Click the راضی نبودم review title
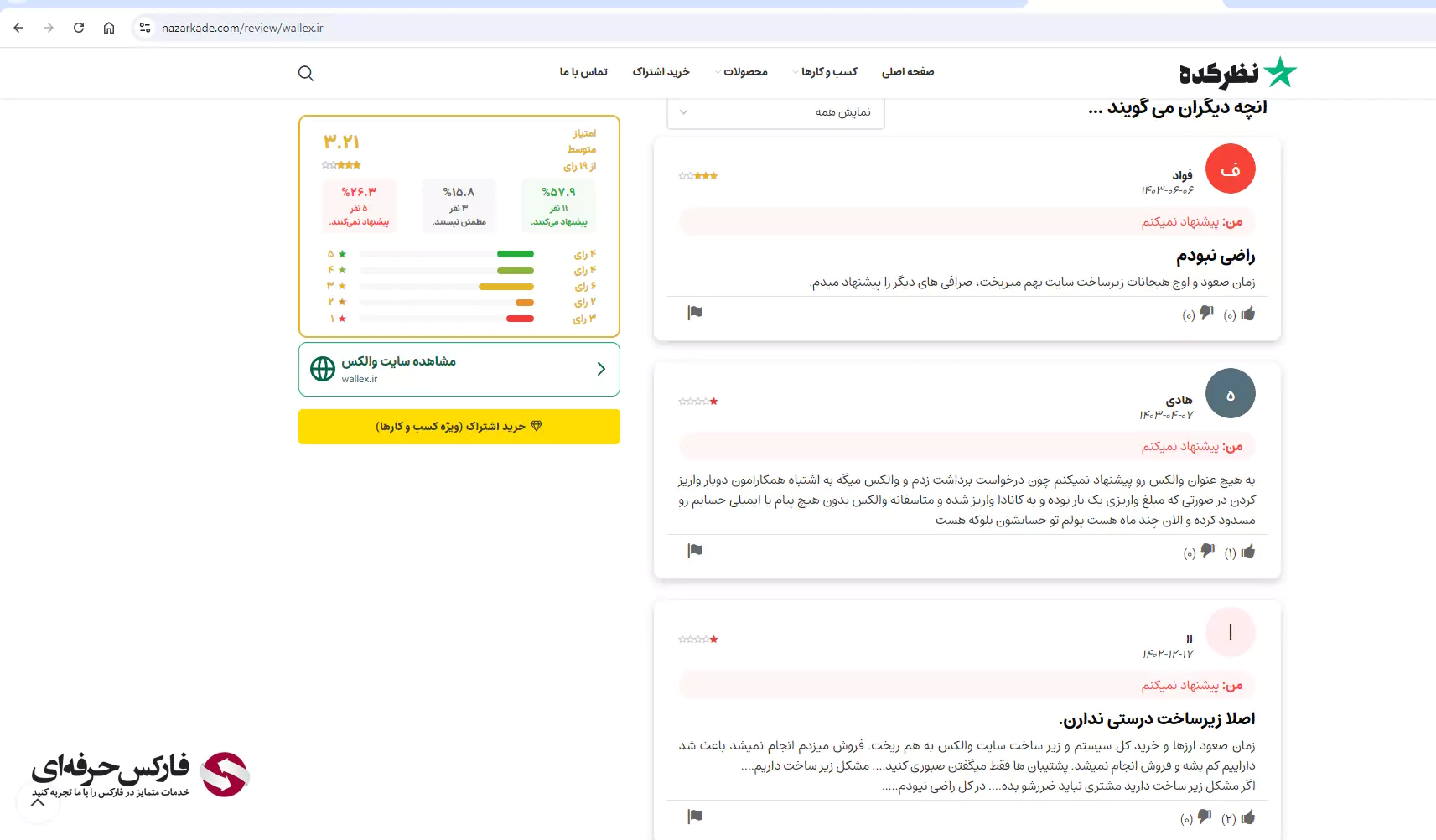The width and height of the screenshot is (1436, 840). tap(1216, 256)
